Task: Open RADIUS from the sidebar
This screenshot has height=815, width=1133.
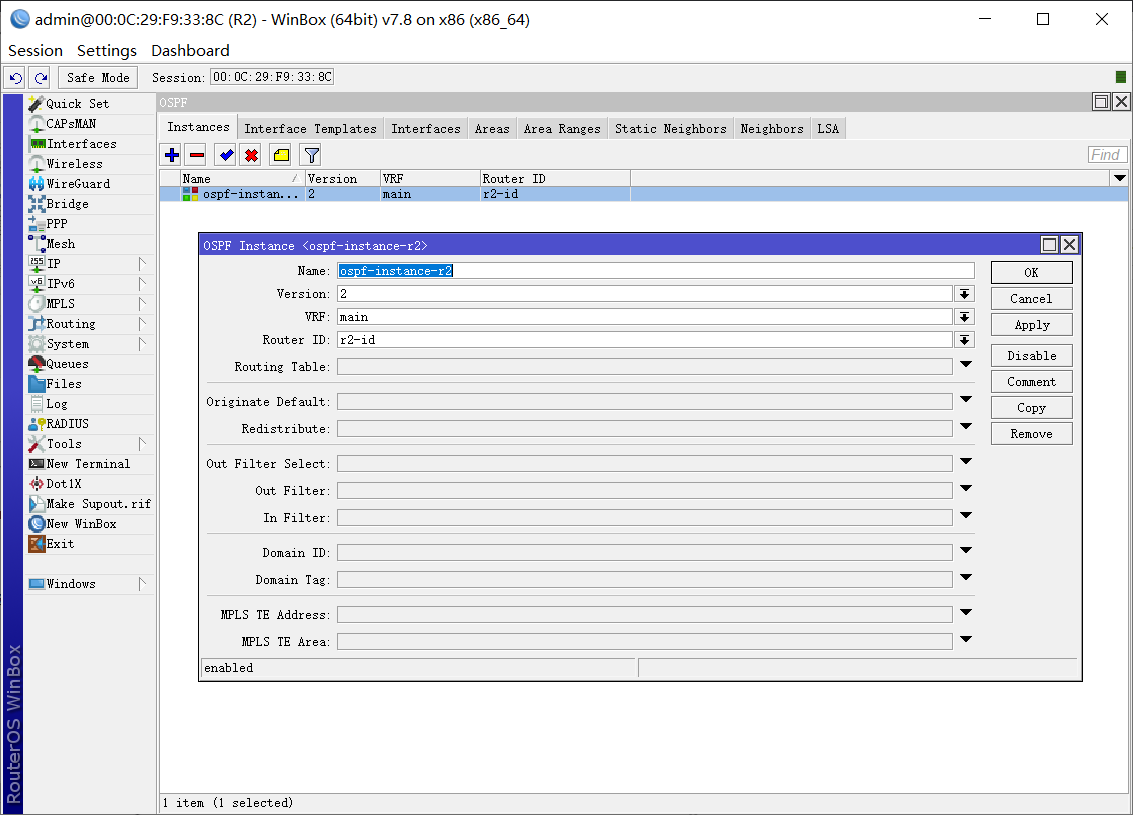Action: point(90,424)
